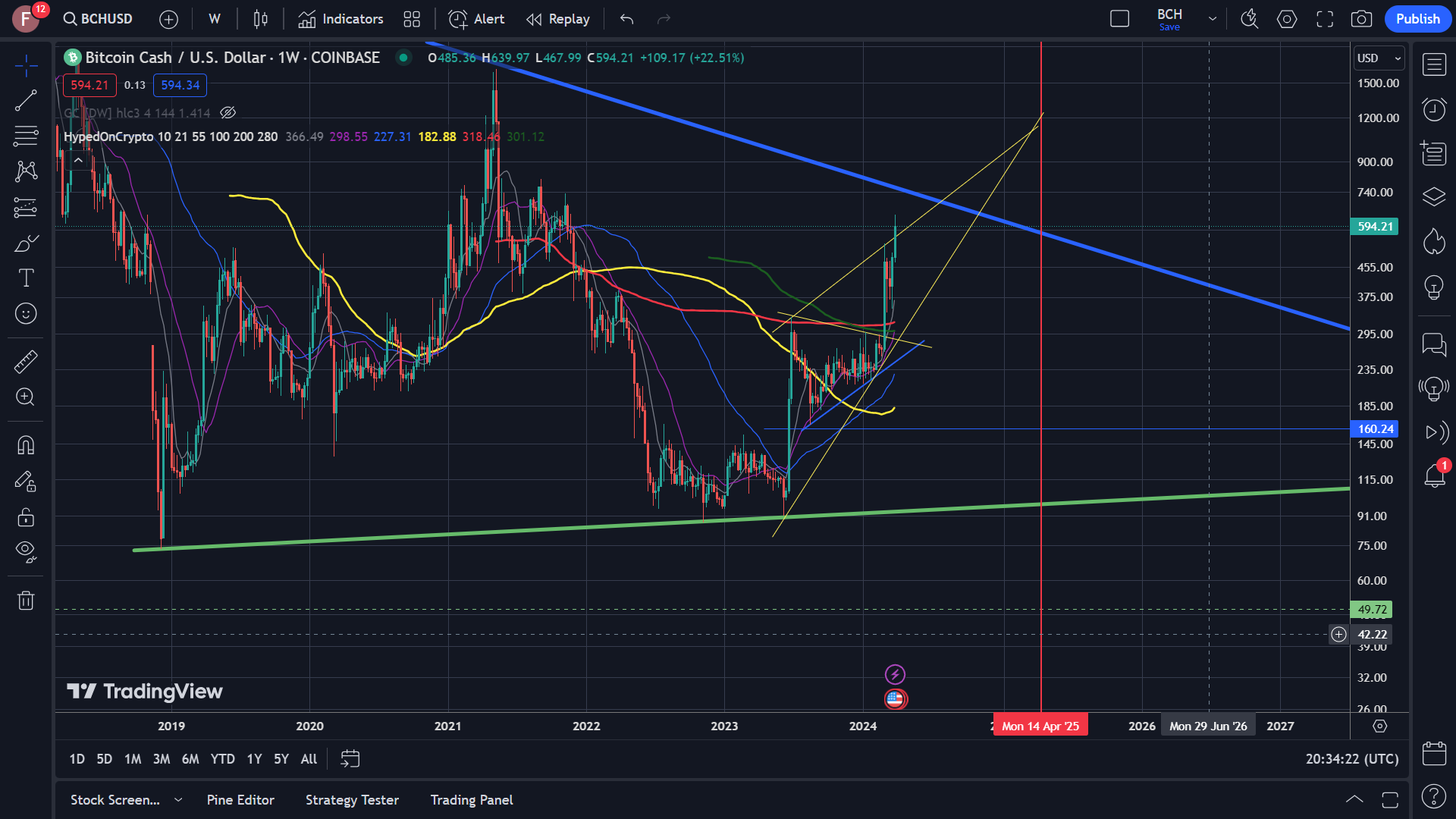Select the trend line drawing tool
The height and width of the screenshot is (819, 1456).
[x=26, y=101]
